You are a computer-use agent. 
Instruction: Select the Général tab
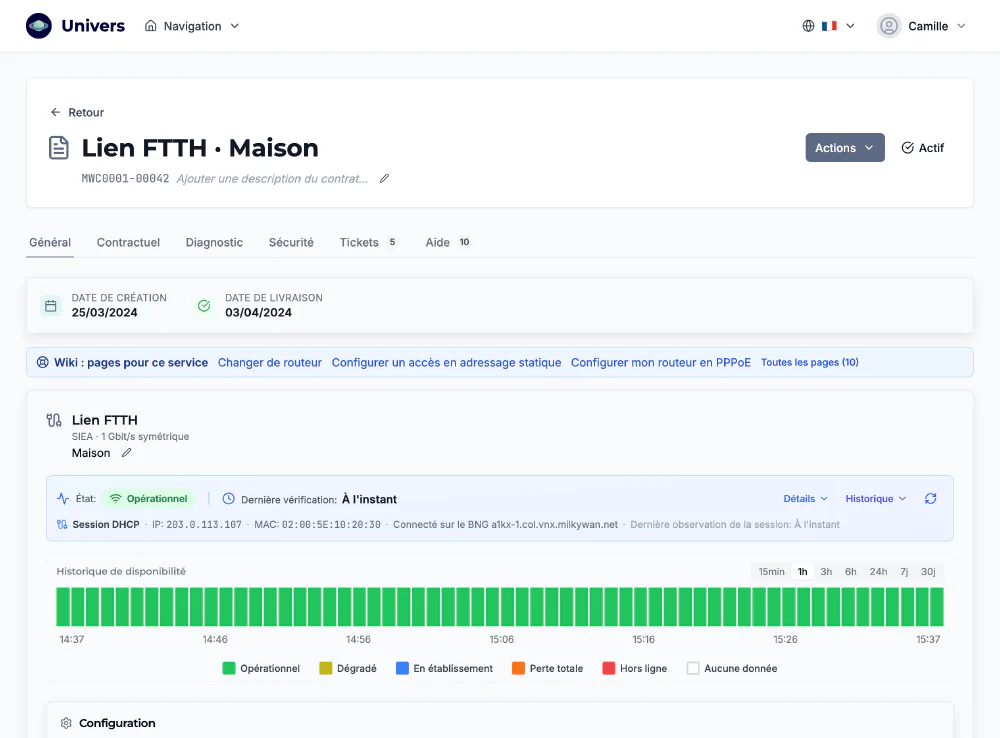(x=50, y=242)
